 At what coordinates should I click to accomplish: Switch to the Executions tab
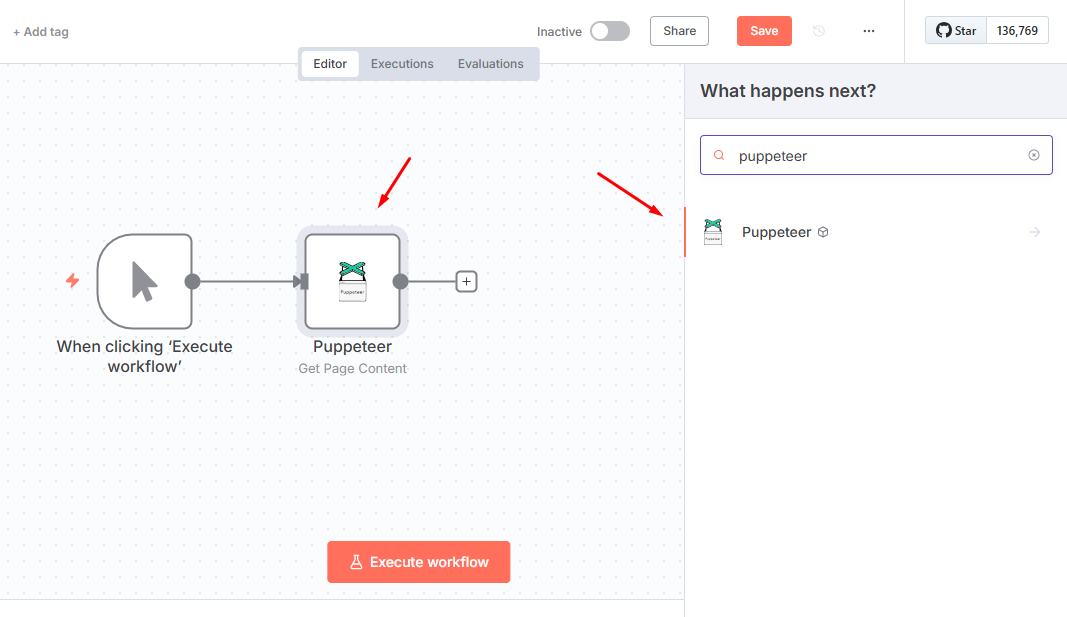[x=402, y=64]
